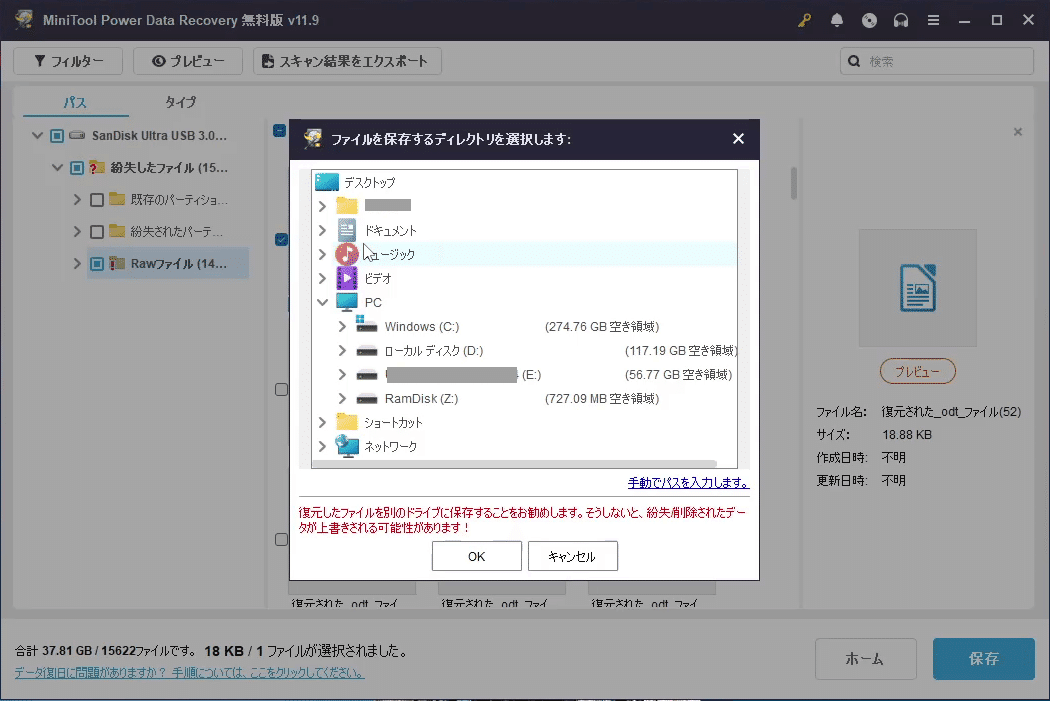Click the ビデオ video icon

(347, 279)
